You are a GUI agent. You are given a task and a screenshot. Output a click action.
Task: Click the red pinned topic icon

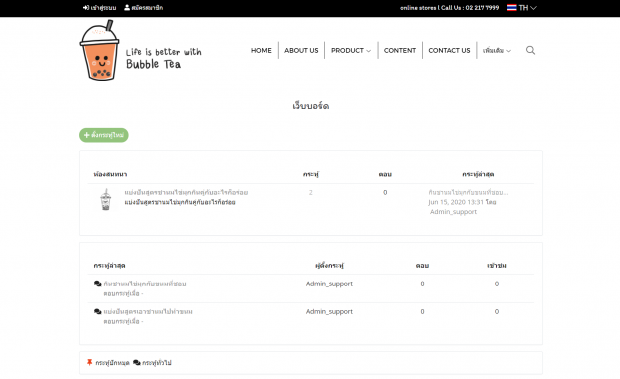[x=89, y=362]
